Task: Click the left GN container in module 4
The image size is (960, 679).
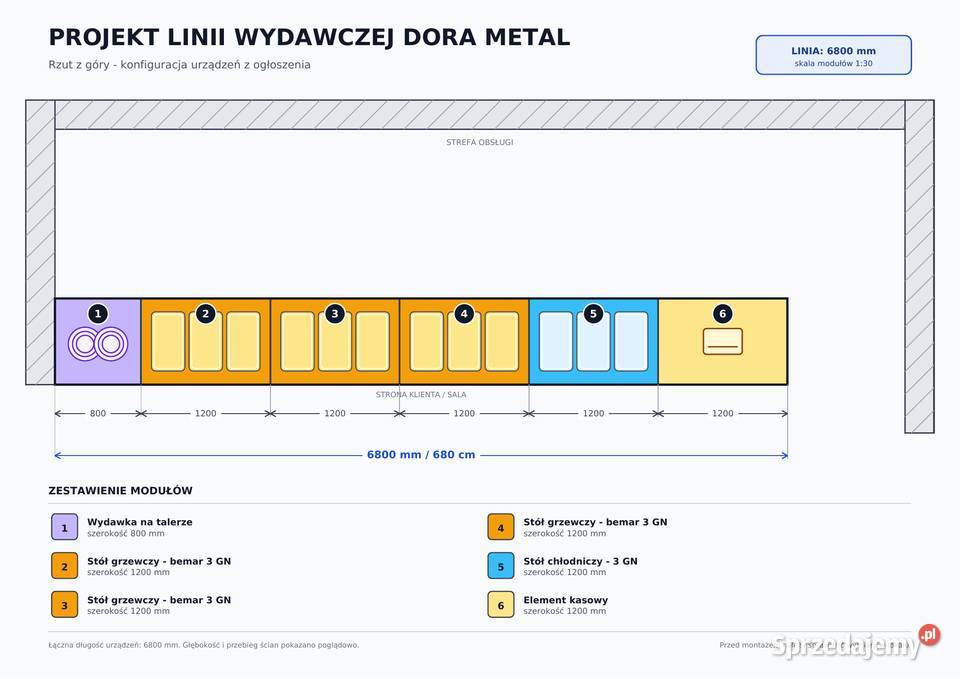Action: point(426,342)
